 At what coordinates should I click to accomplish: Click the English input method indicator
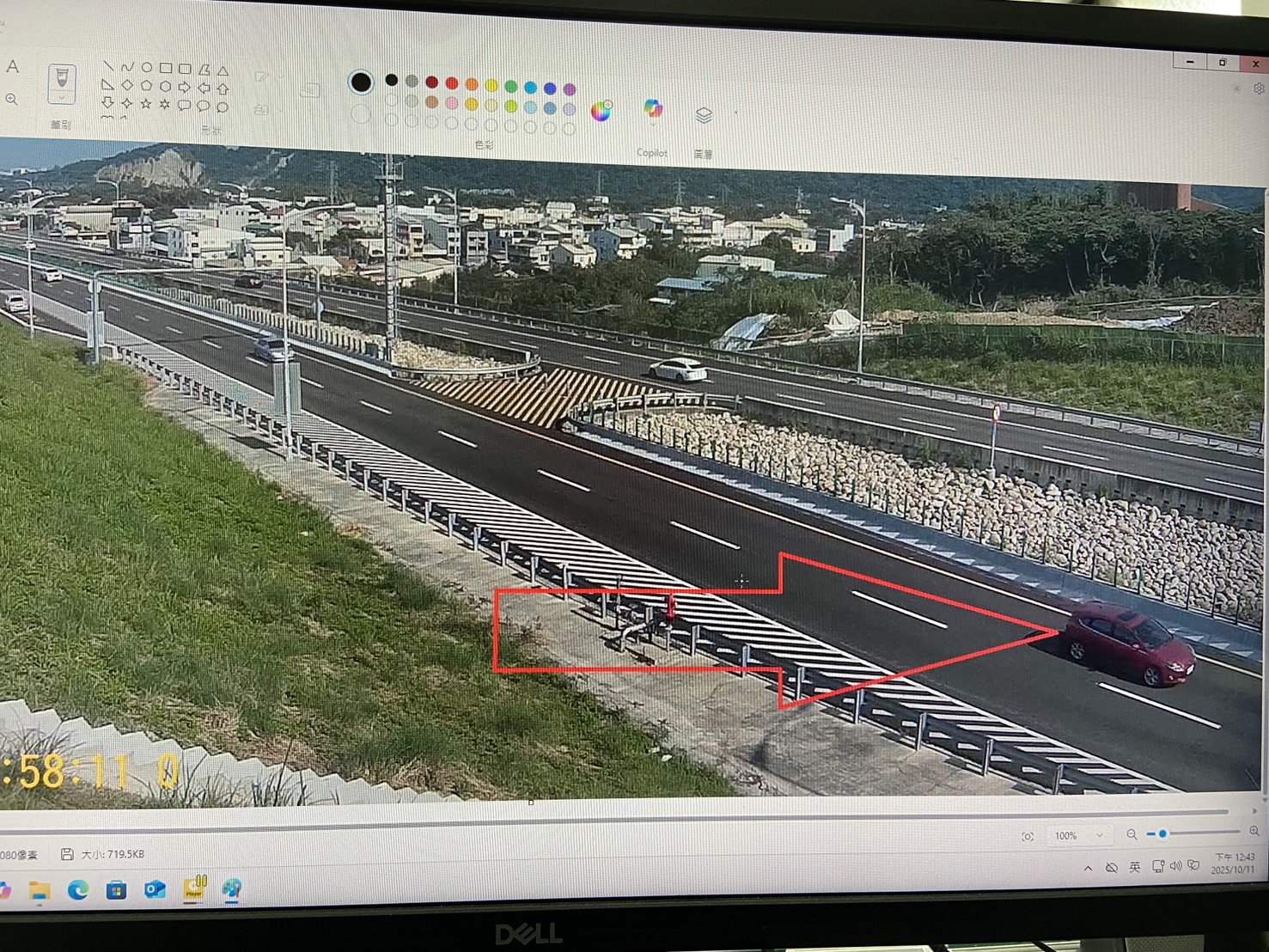(x=1134, y=867)
